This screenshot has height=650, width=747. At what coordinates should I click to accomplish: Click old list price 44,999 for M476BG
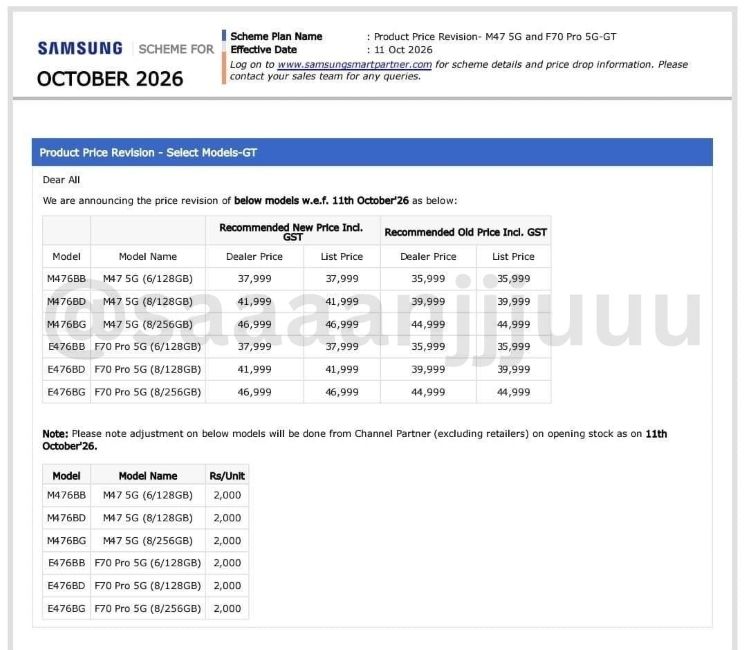pos(513,324)
